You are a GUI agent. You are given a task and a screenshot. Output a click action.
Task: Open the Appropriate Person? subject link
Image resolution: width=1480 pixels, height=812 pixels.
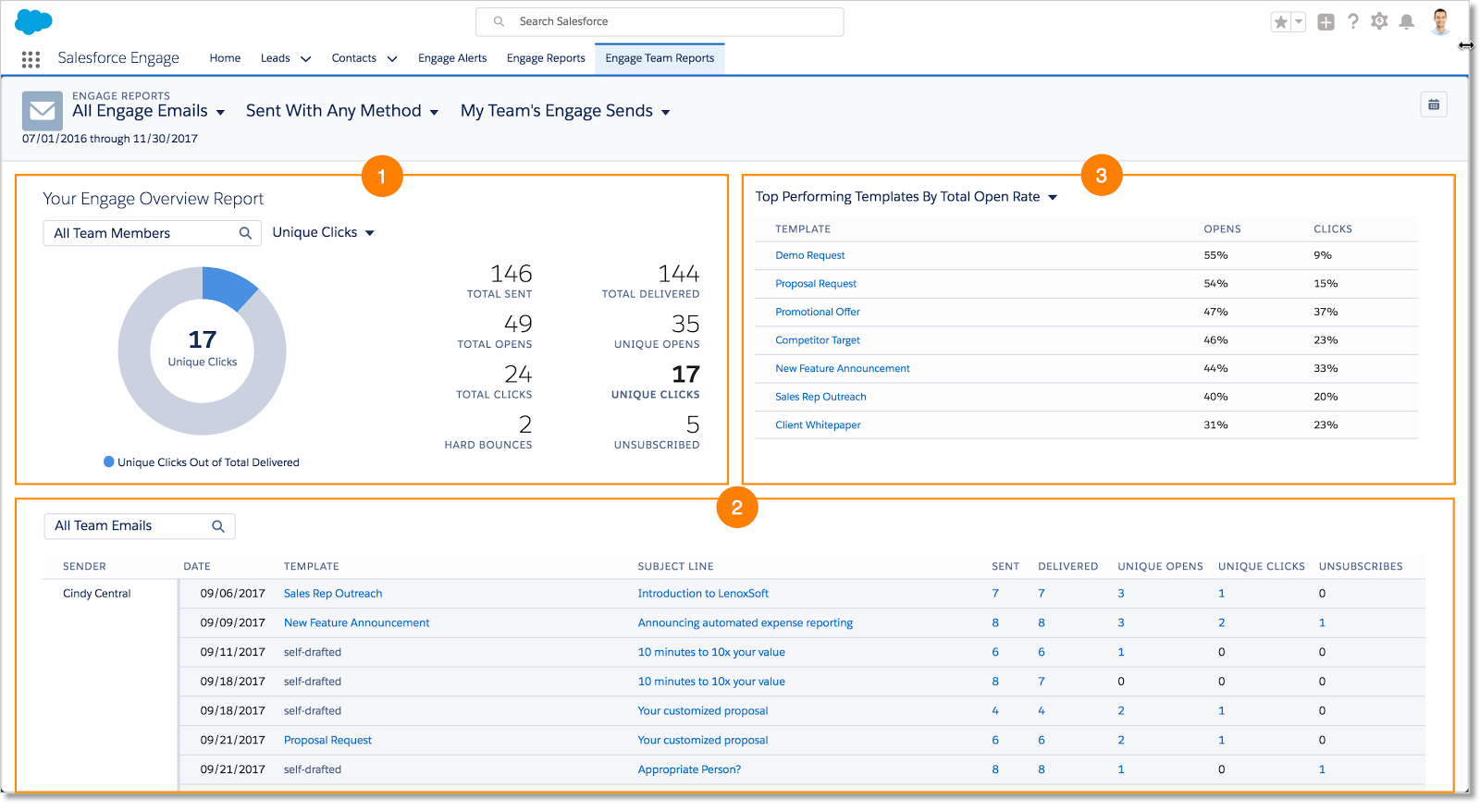point(689,769)
